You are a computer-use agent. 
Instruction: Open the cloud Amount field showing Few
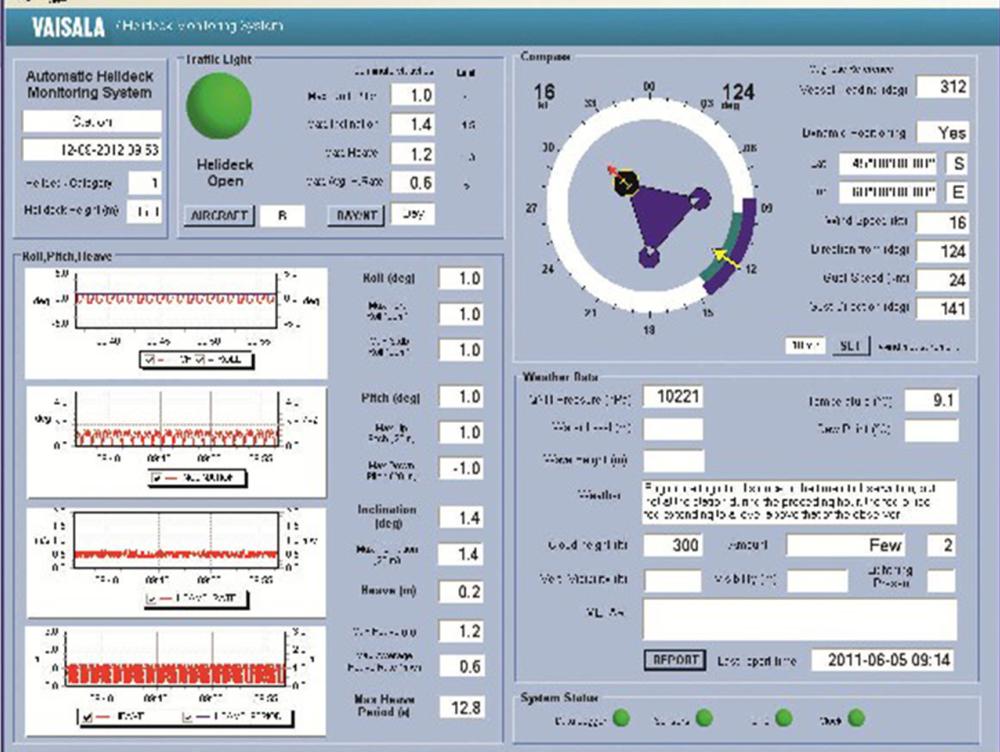click(x=848, y=545)
